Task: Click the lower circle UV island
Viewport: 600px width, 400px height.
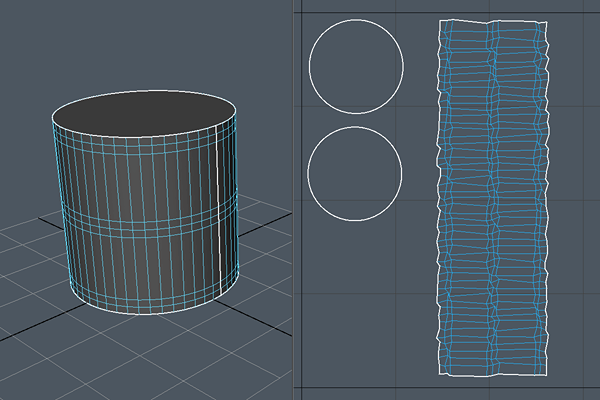Action: coord(355,172)
